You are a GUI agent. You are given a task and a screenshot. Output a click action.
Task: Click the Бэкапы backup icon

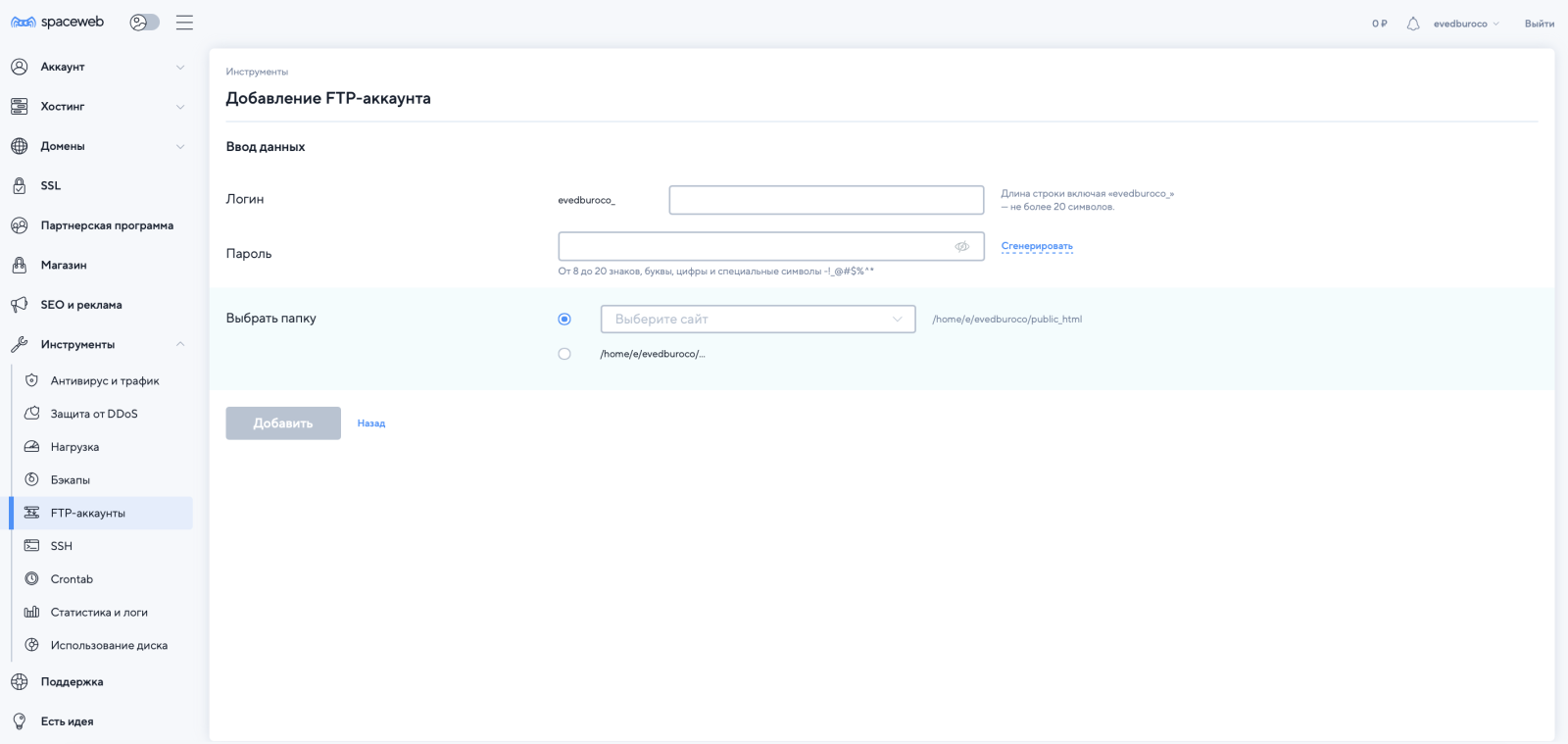(x=32, y=479)
